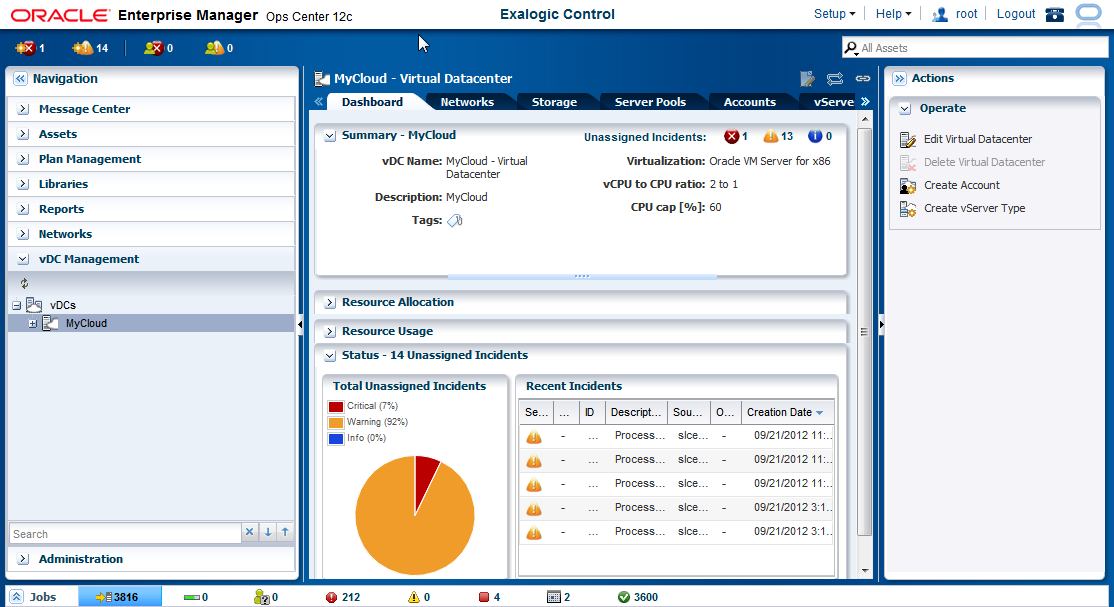The image size is (1114, 607).
Task: Expand the Resource Allocation panel
Action: click(x=330, y=303)
